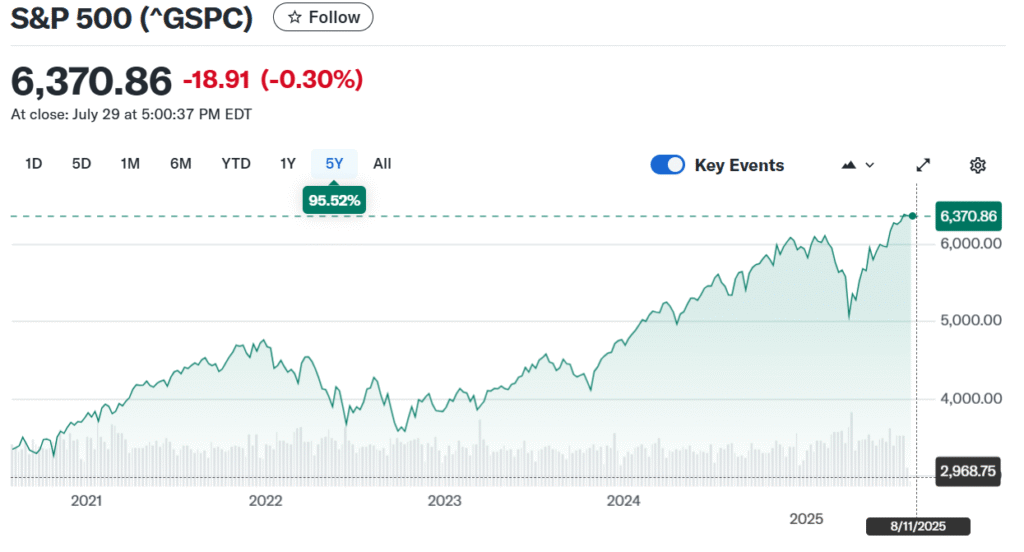This screenshot has width=1024, height=552.
Task: Select the 5D time range
Action: [82, 164]
